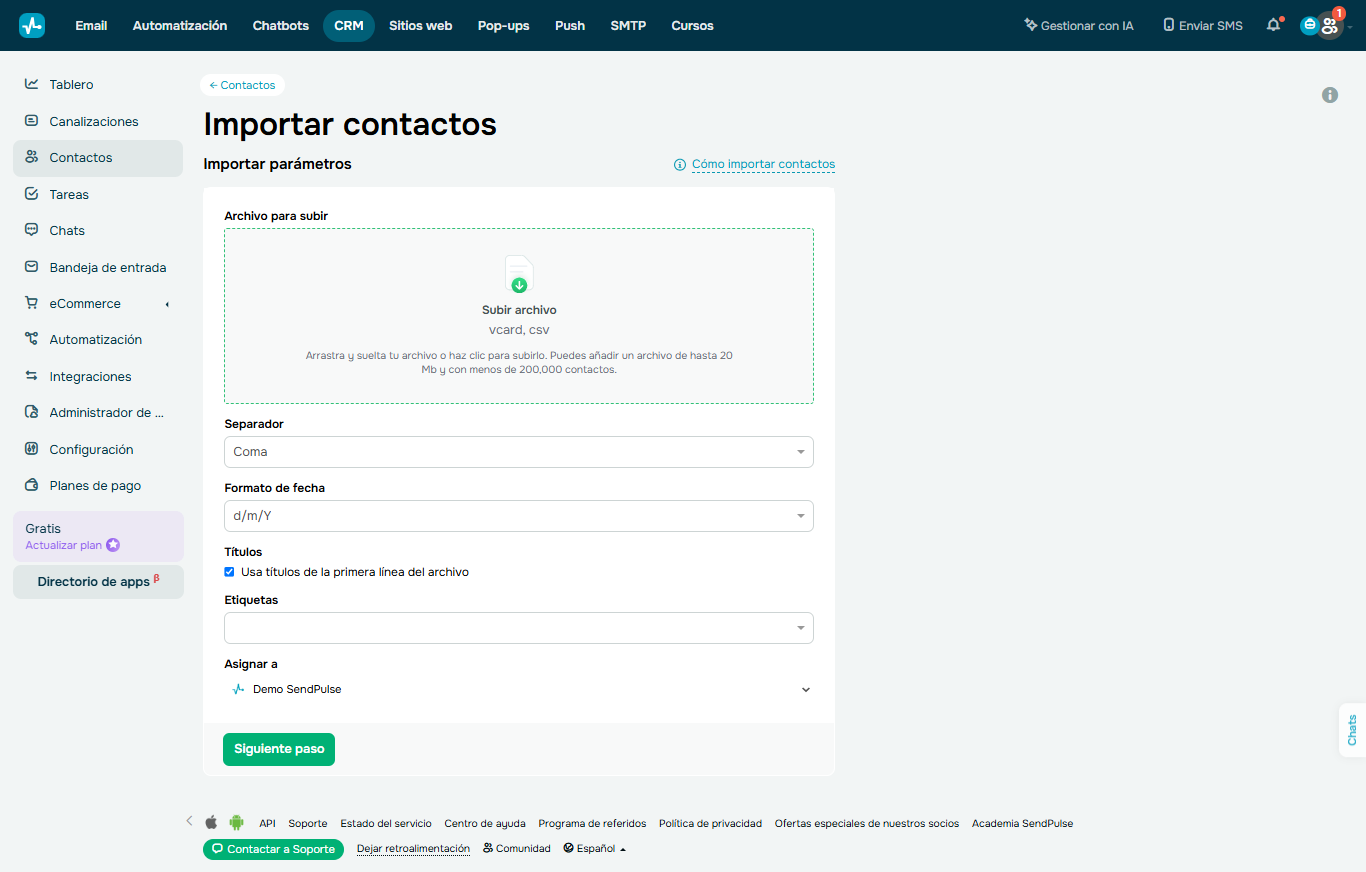Open the Pop-ups top menu
This screenshot has height=872, width=1366.
tap(504, 26)
